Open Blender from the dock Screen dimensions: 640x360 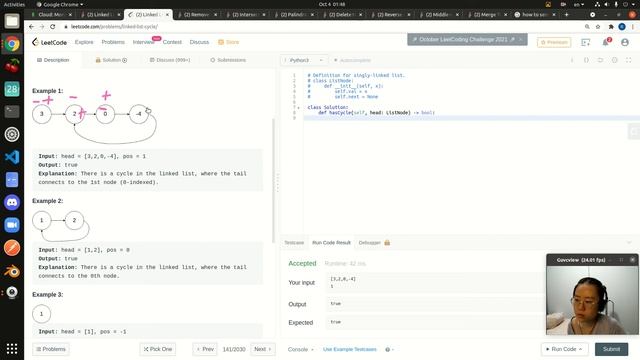(12, 271)
